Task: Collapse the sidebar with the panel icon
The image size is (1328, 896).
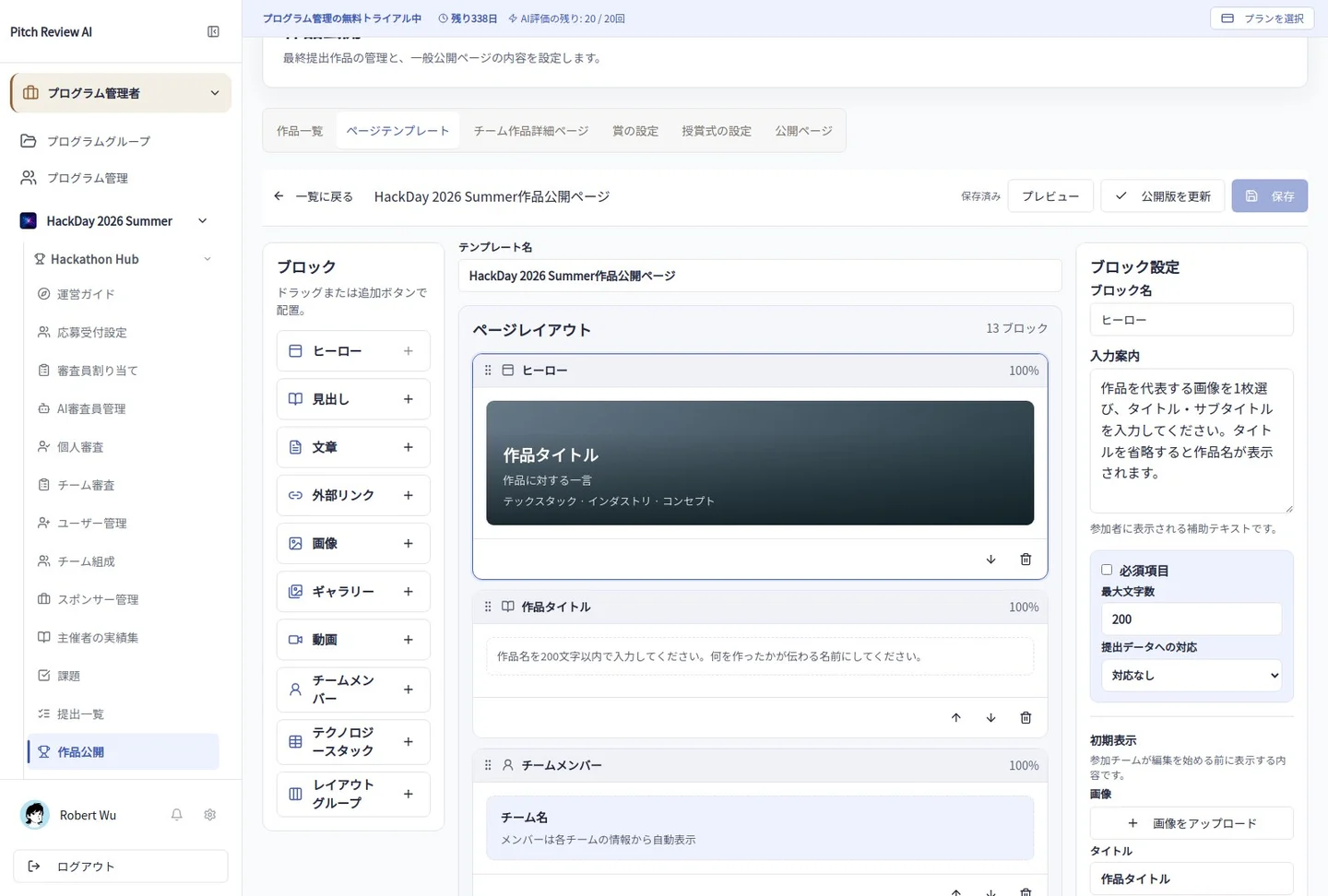Action: coord(213,31)
